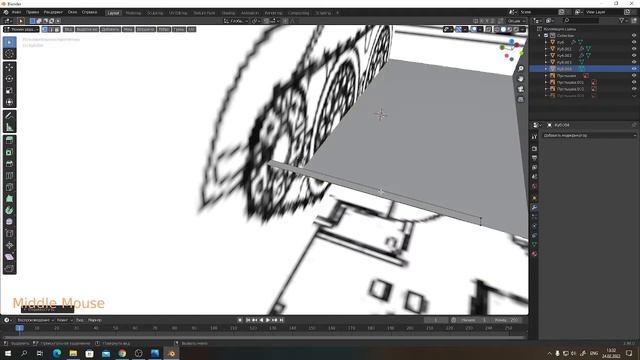Toggle snapping magnet in header

[266, 20]
